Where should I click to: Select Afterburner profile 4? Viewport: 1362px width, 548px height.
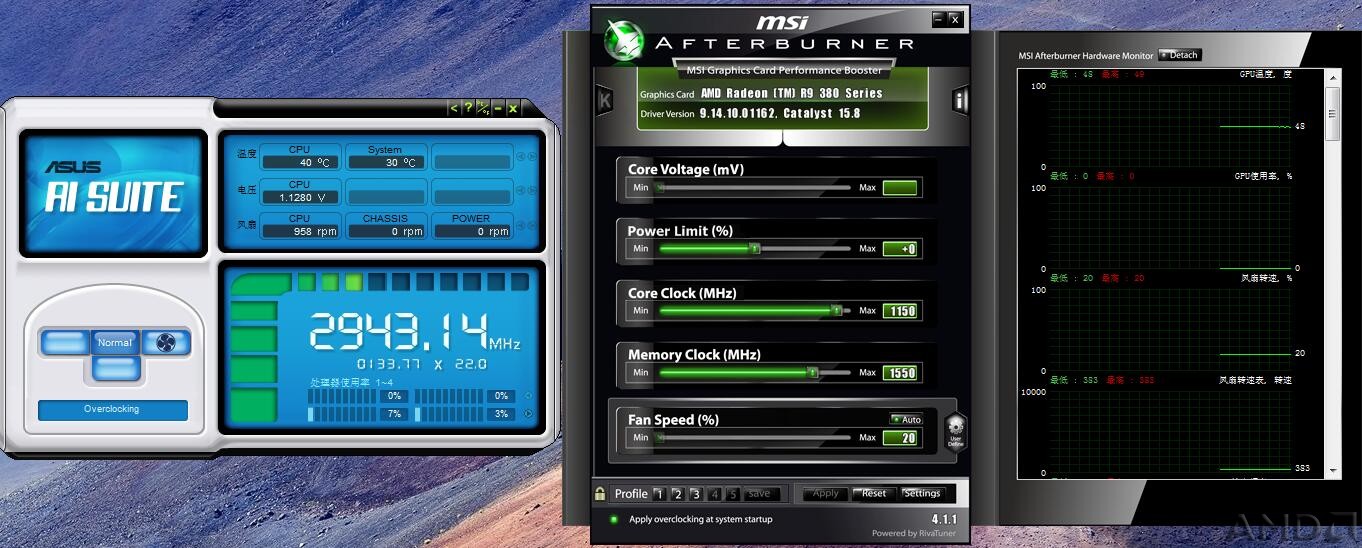714,494
